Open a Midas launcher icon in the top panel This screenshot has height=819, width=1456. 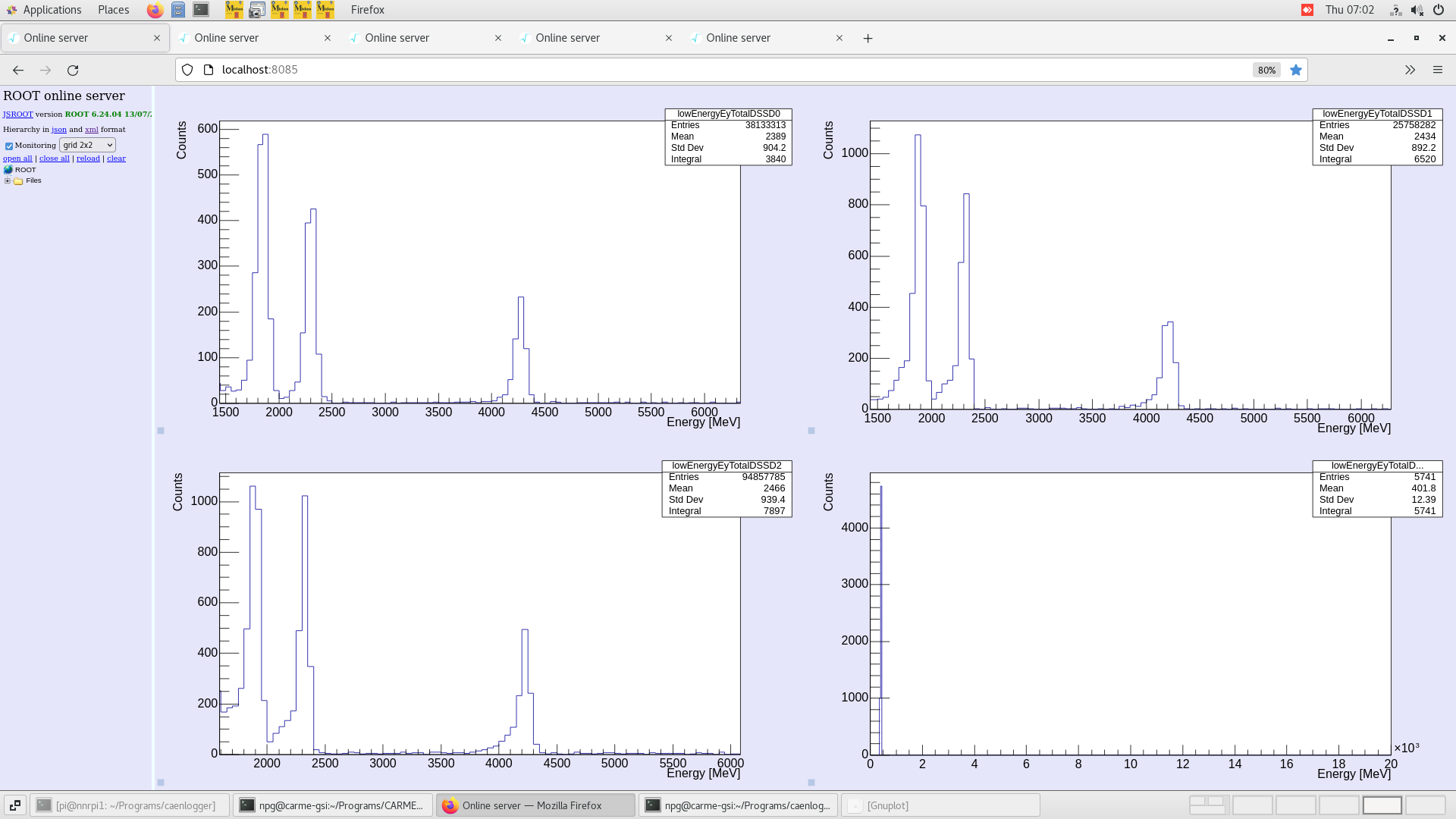point(234,10)
